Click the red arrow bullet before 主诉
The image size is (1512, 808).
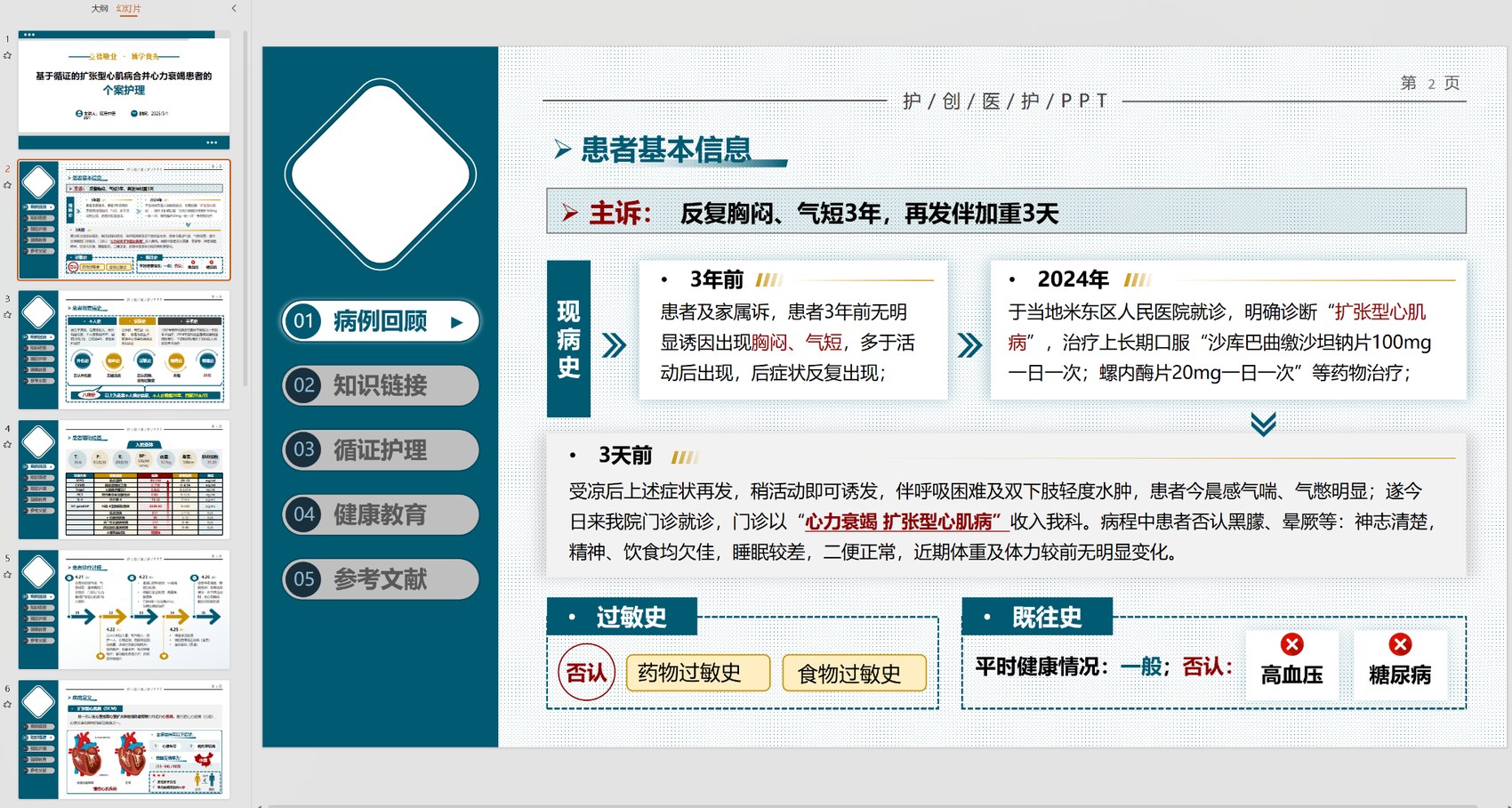(570, 214)
